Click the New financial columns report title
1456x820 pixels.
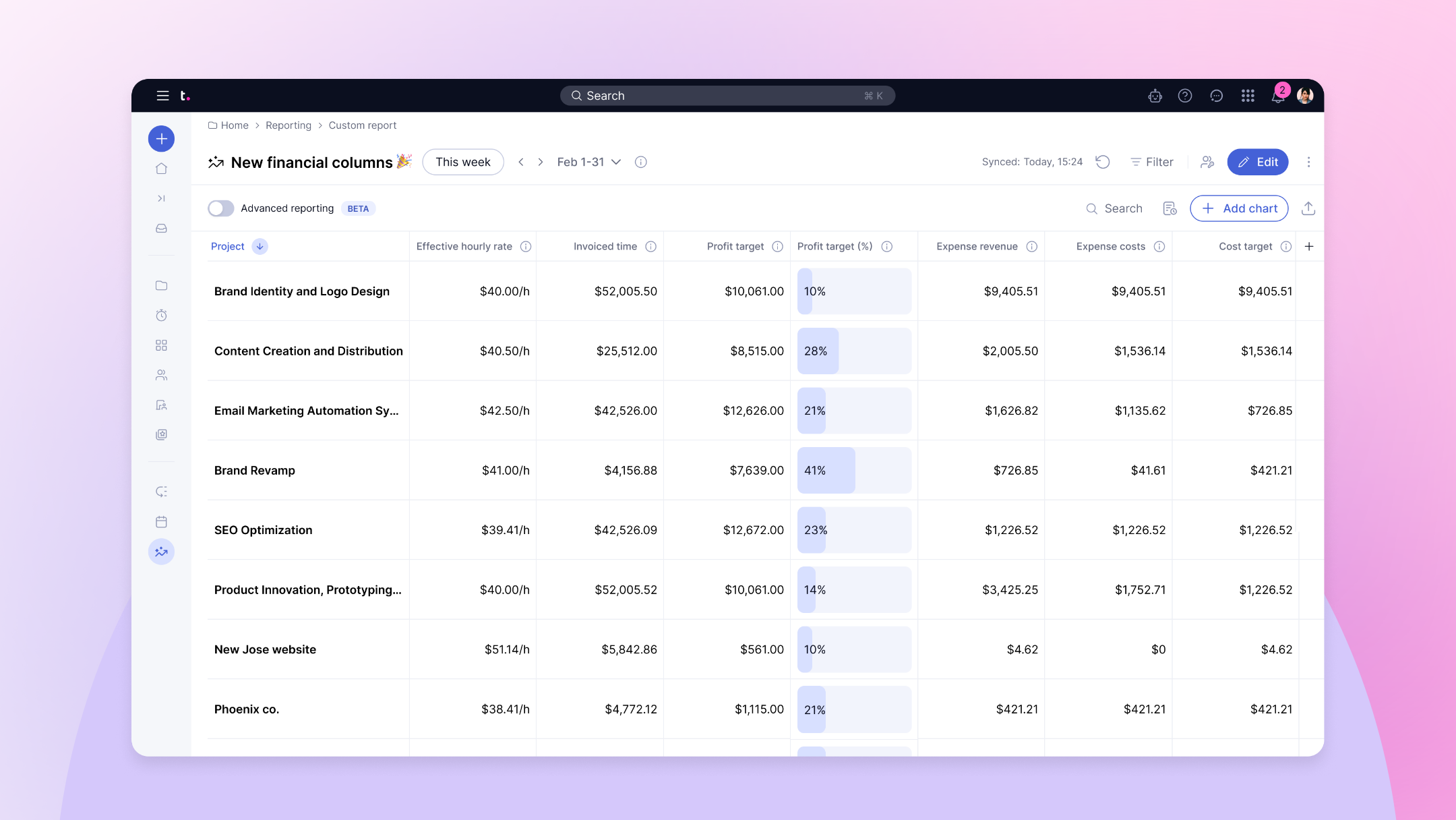coord(311,163)
